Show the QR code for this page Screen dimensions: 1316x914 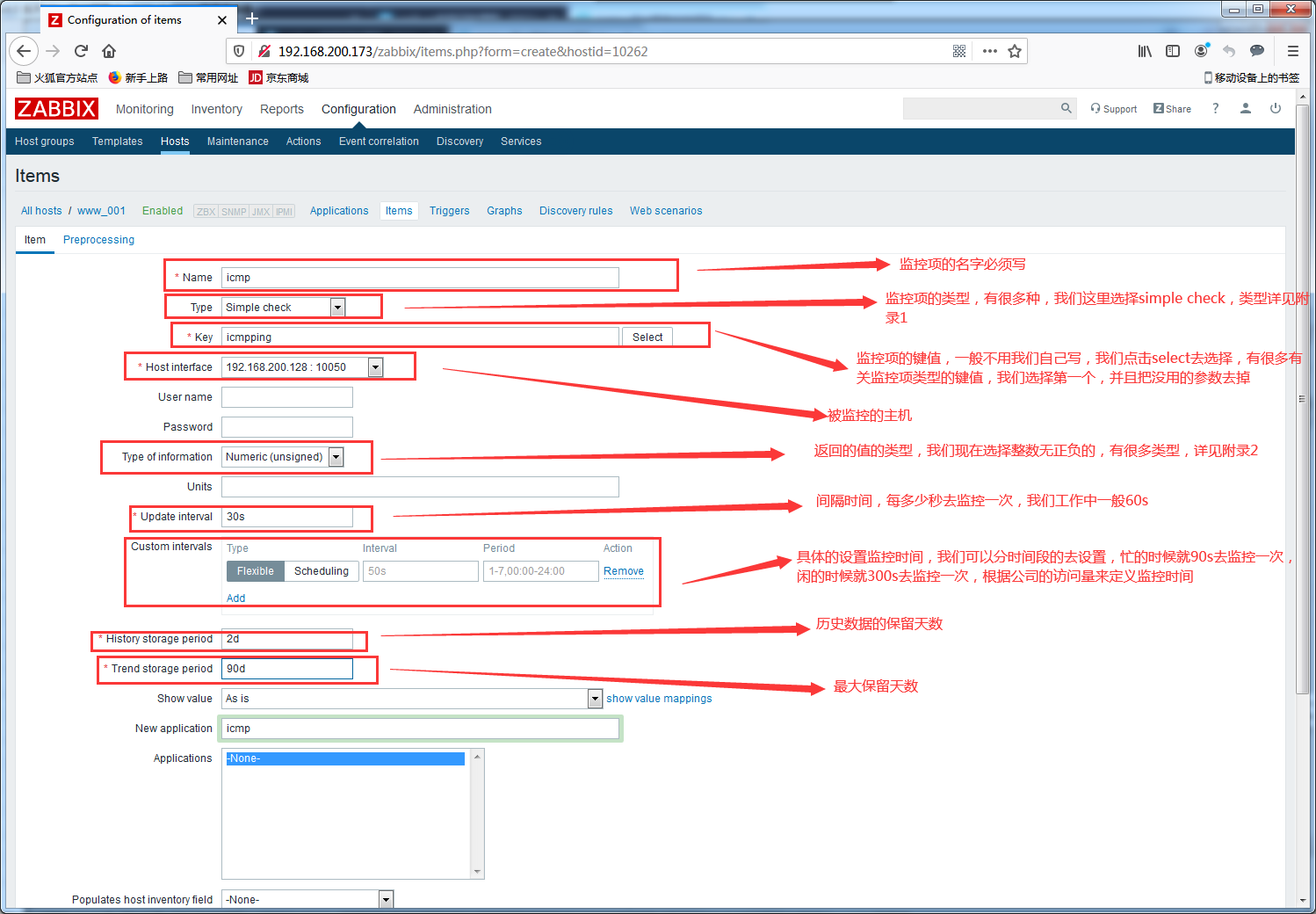coord(959,51)
